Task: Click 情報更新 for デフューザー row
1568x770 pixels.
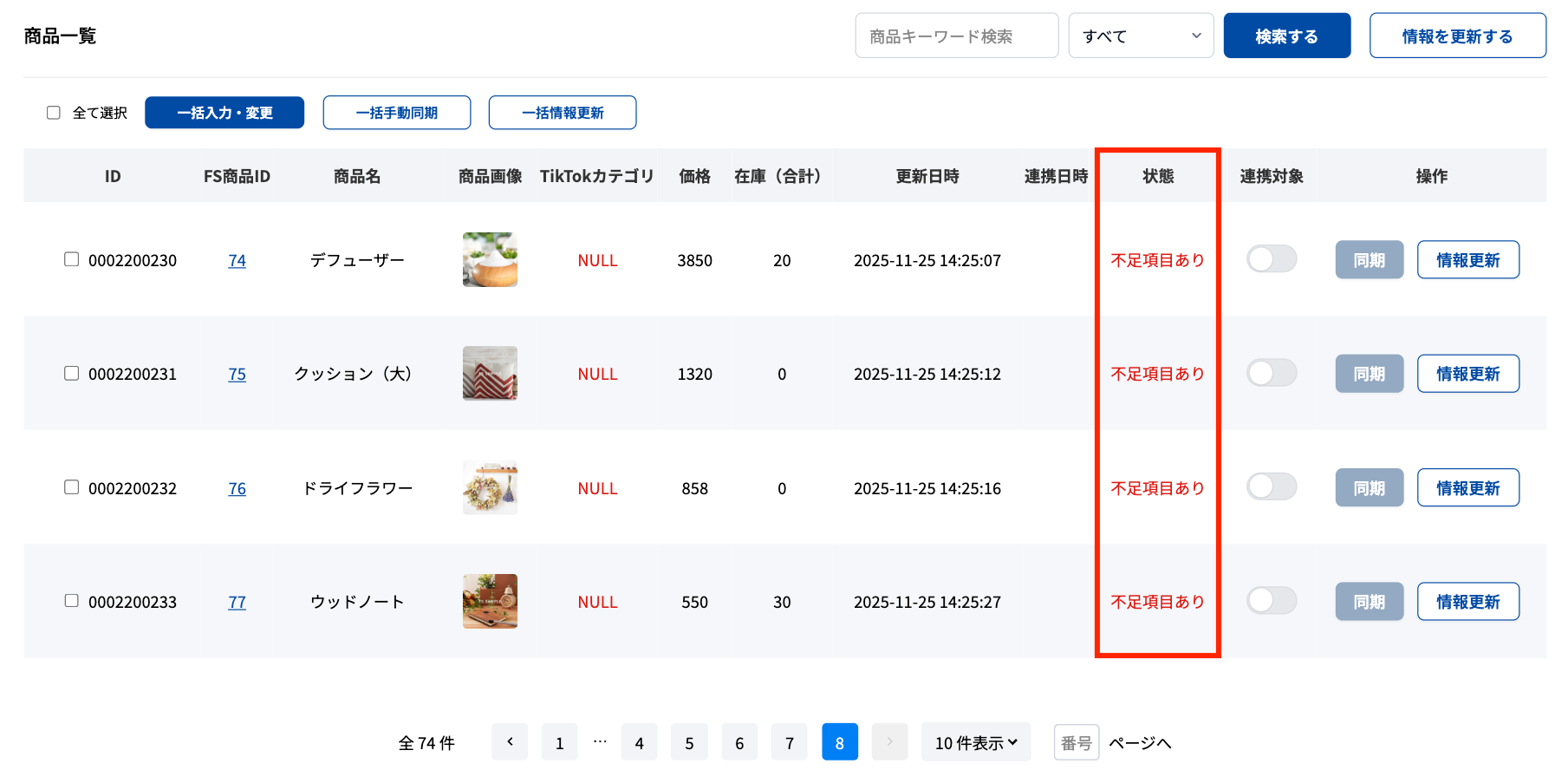Action: tap(1468, 260)
